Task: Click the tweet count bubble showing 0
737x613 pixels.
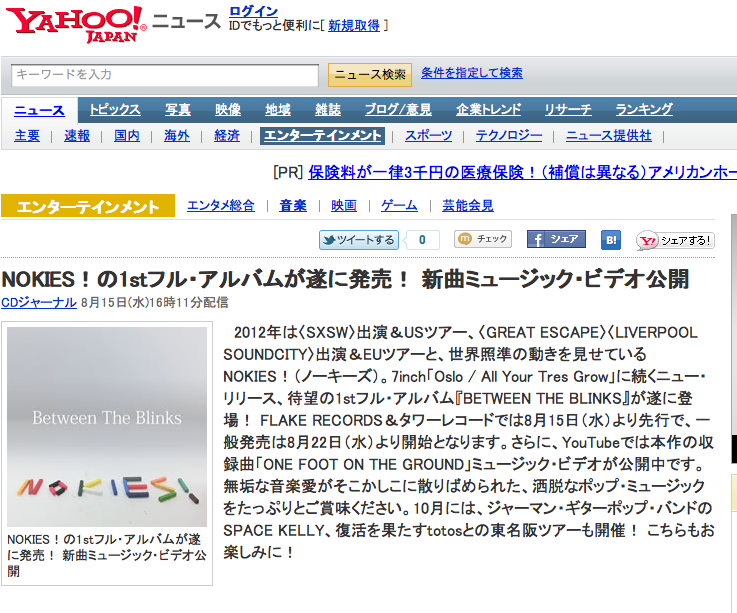Action: click(x=422, y=240)
